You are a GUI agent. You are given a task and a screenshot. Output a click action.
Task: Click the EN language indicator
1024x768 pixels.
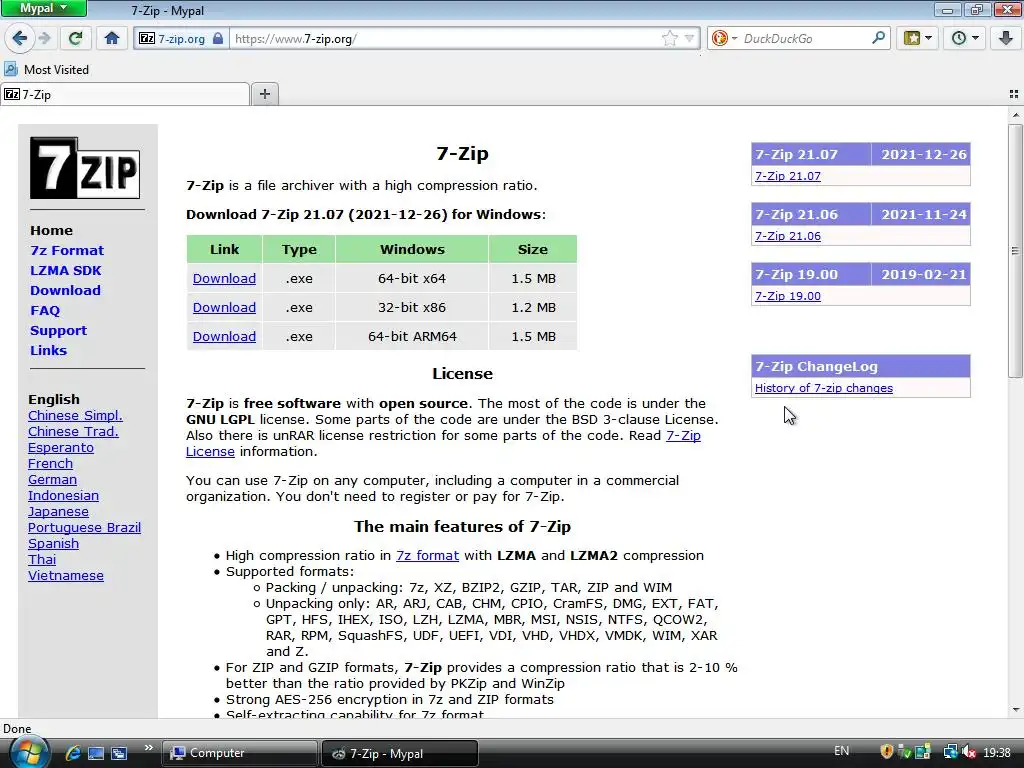(841, 751)
